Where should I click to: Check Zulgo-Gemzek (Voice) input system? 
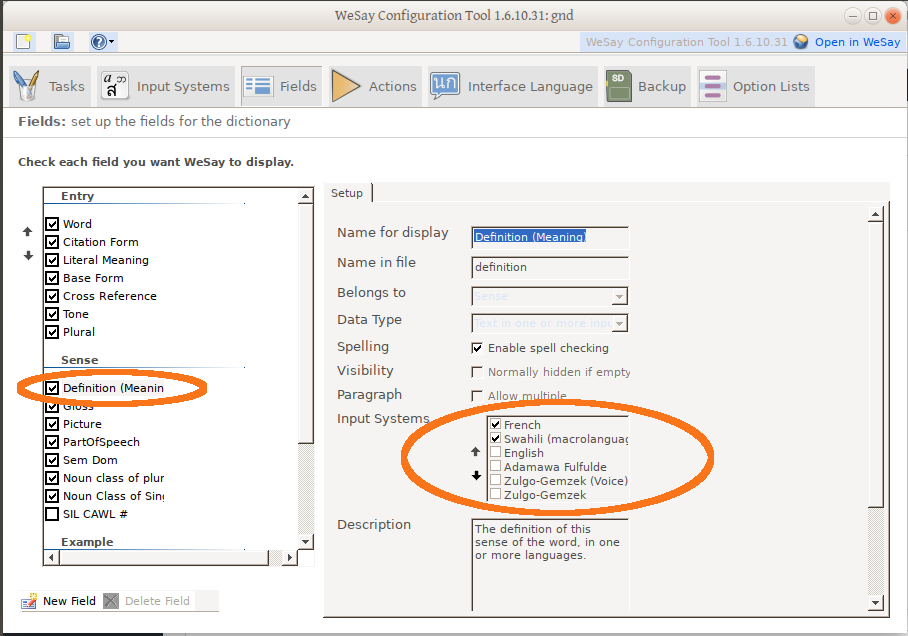click(x=496, y=480)
